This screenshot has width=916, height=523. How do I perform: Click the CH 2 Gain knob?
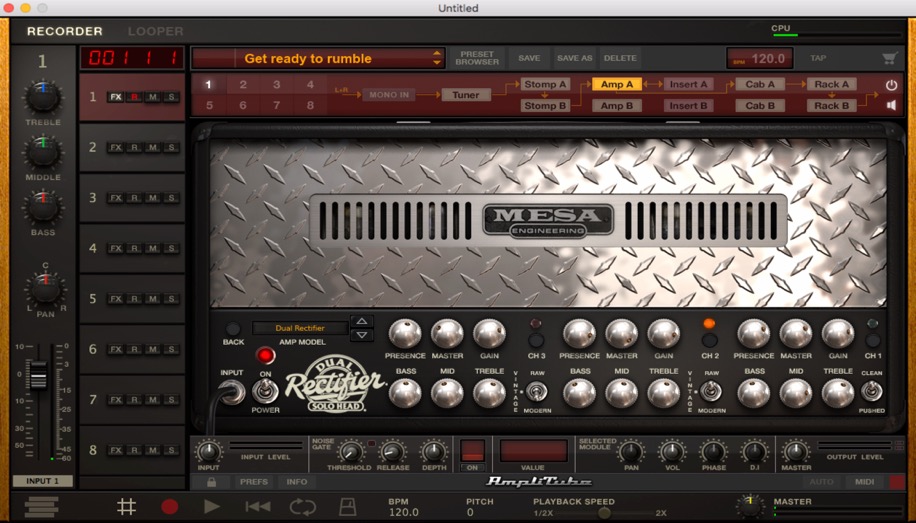pos(664,334)
